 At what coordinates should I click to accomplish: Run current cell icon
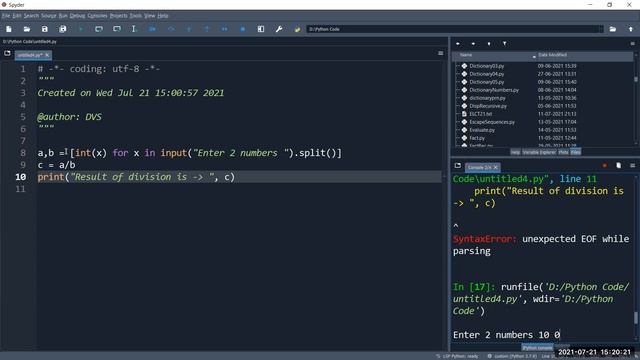(x=99, y=29)
